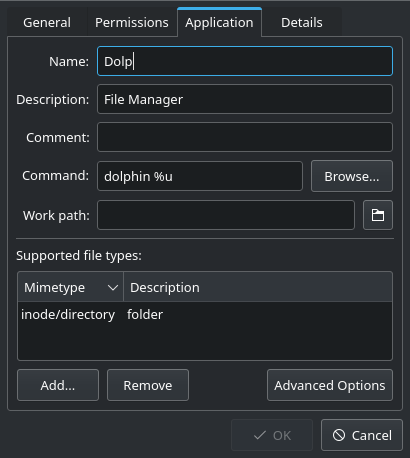Click into the Name text field
Image resolution: width=410 pixels, height=458 pixels.
(x=245, y=61)
